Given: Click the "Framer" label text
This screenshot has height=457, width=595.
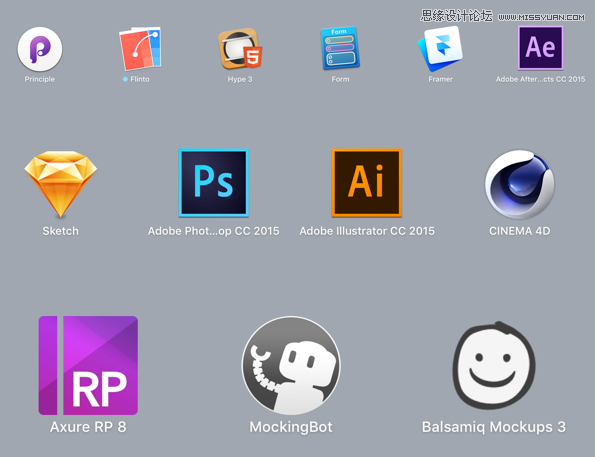Looking at the screenshot, I should click(441, 79).
